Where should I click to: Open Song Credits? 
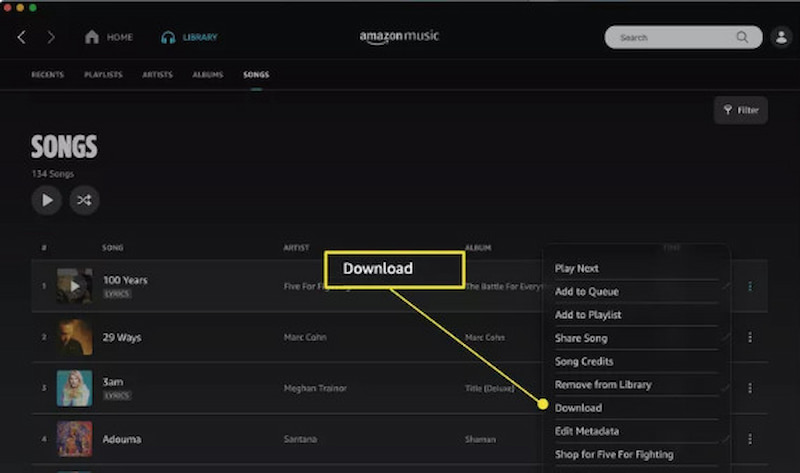click(584, 361)
